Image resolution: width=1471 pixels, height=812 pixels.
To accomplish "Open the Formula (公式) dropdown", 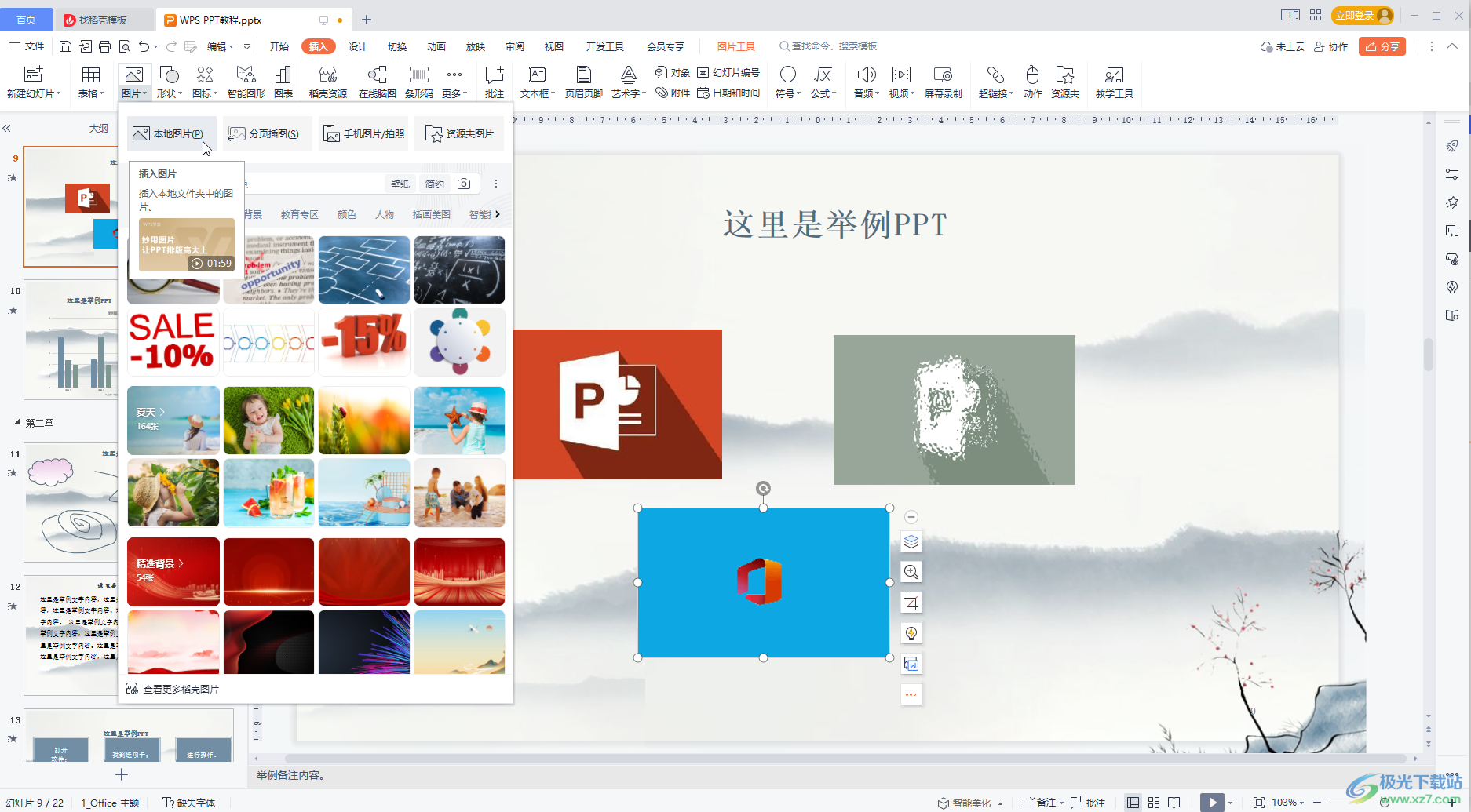I will (x=823, y=93).
